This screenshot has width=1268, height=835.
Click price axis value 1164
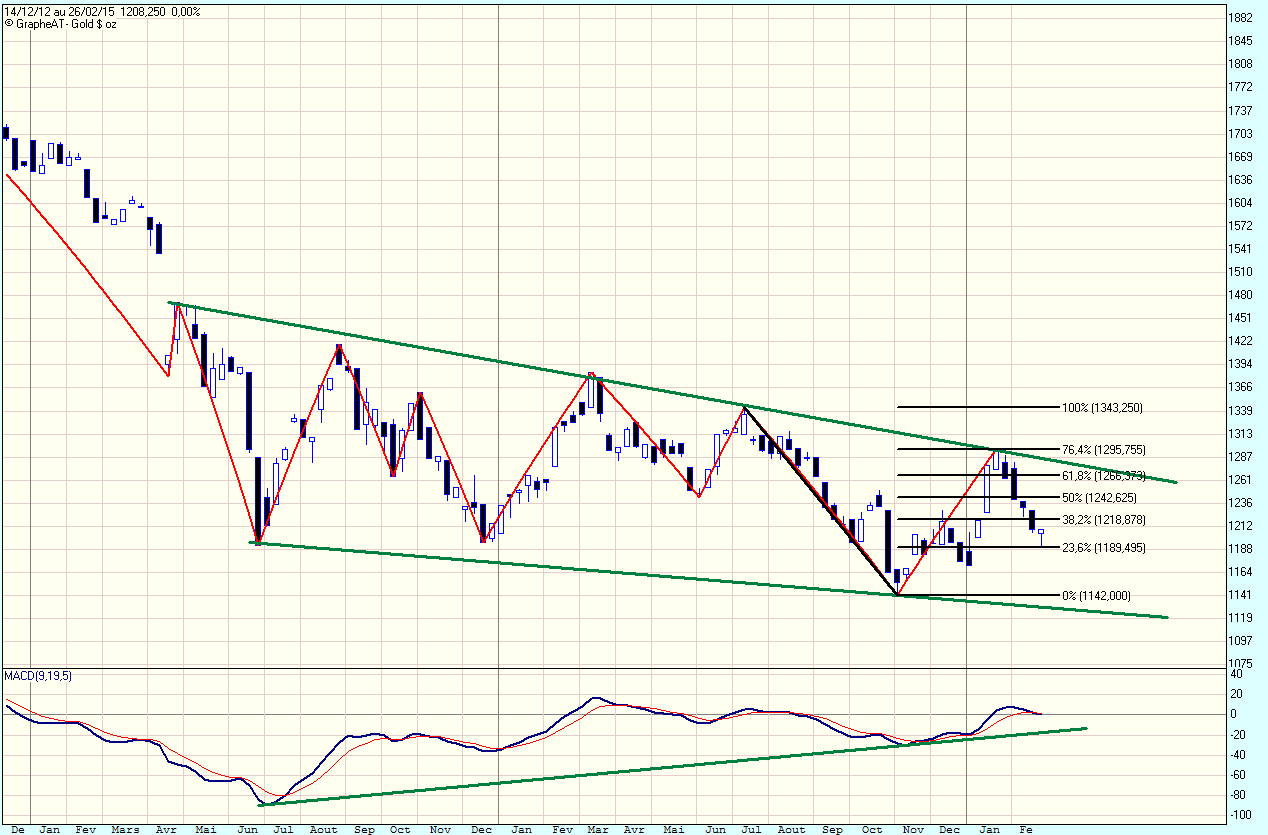[x=1241, y=572]
